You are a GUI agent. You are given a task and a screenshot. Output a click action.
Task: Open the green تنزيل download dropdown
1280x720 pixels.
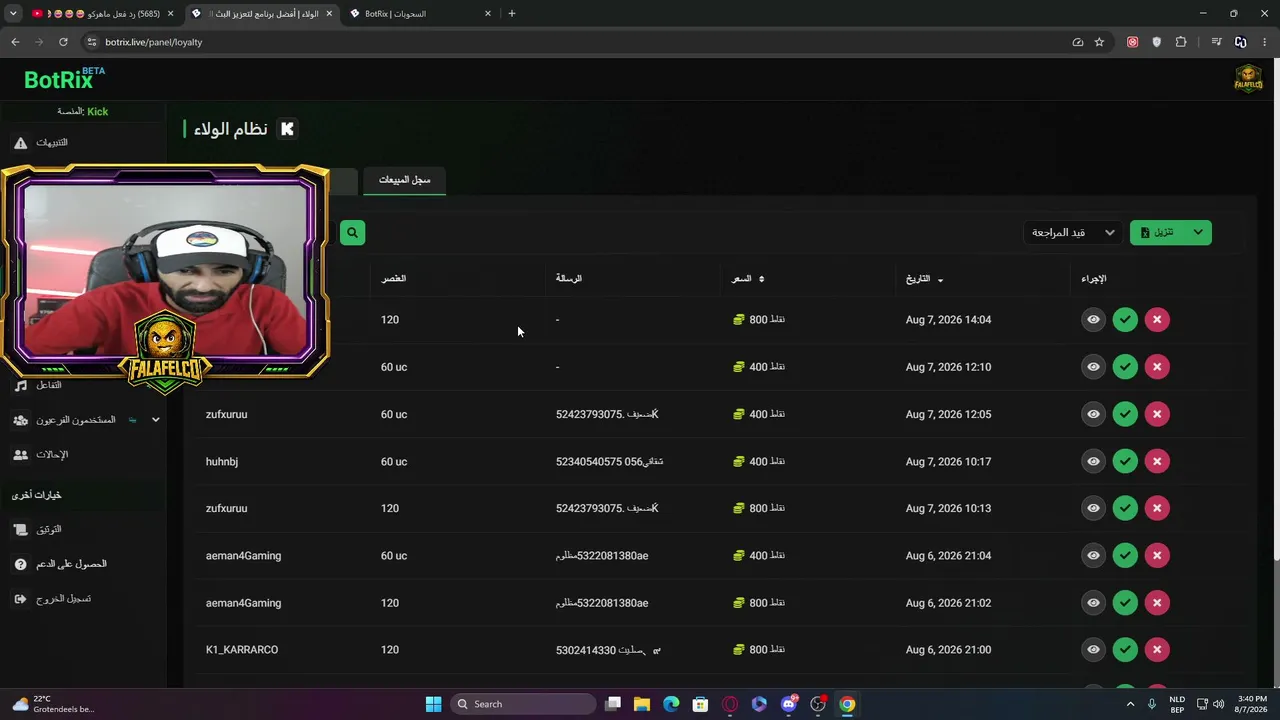pyautogui.click(x=1171, y=232)
